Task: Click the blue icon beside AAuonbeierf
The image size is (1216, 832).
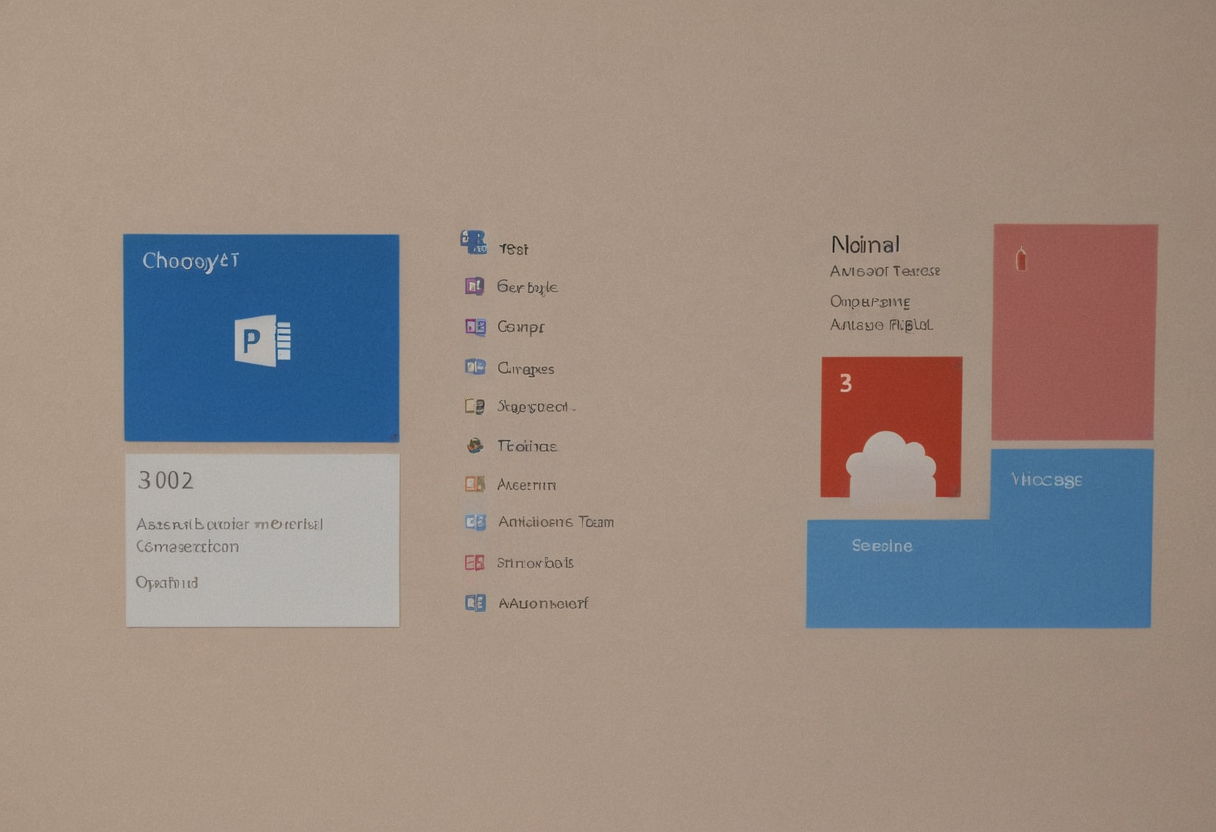Action: (x=475, y=602)
